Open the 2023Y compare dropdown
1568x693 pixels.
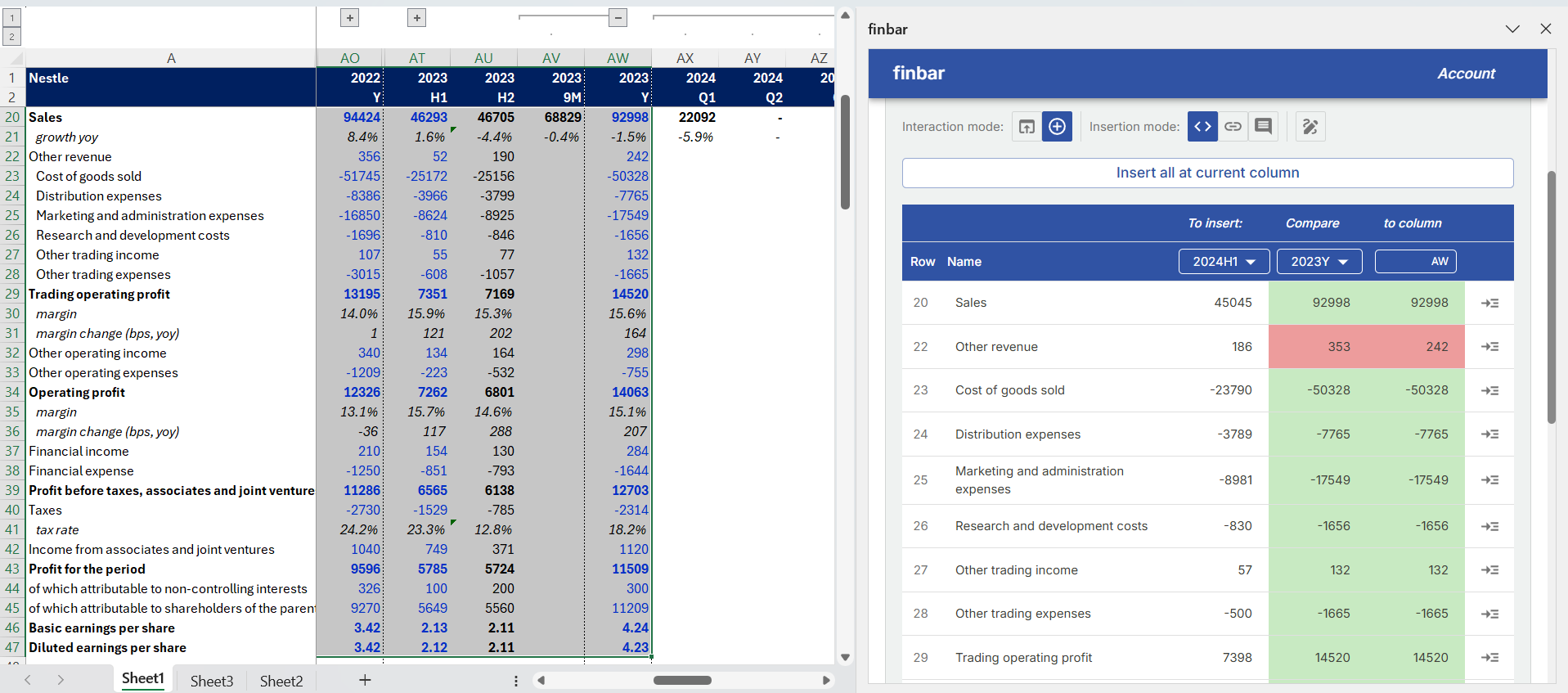tap(1319, 261)
